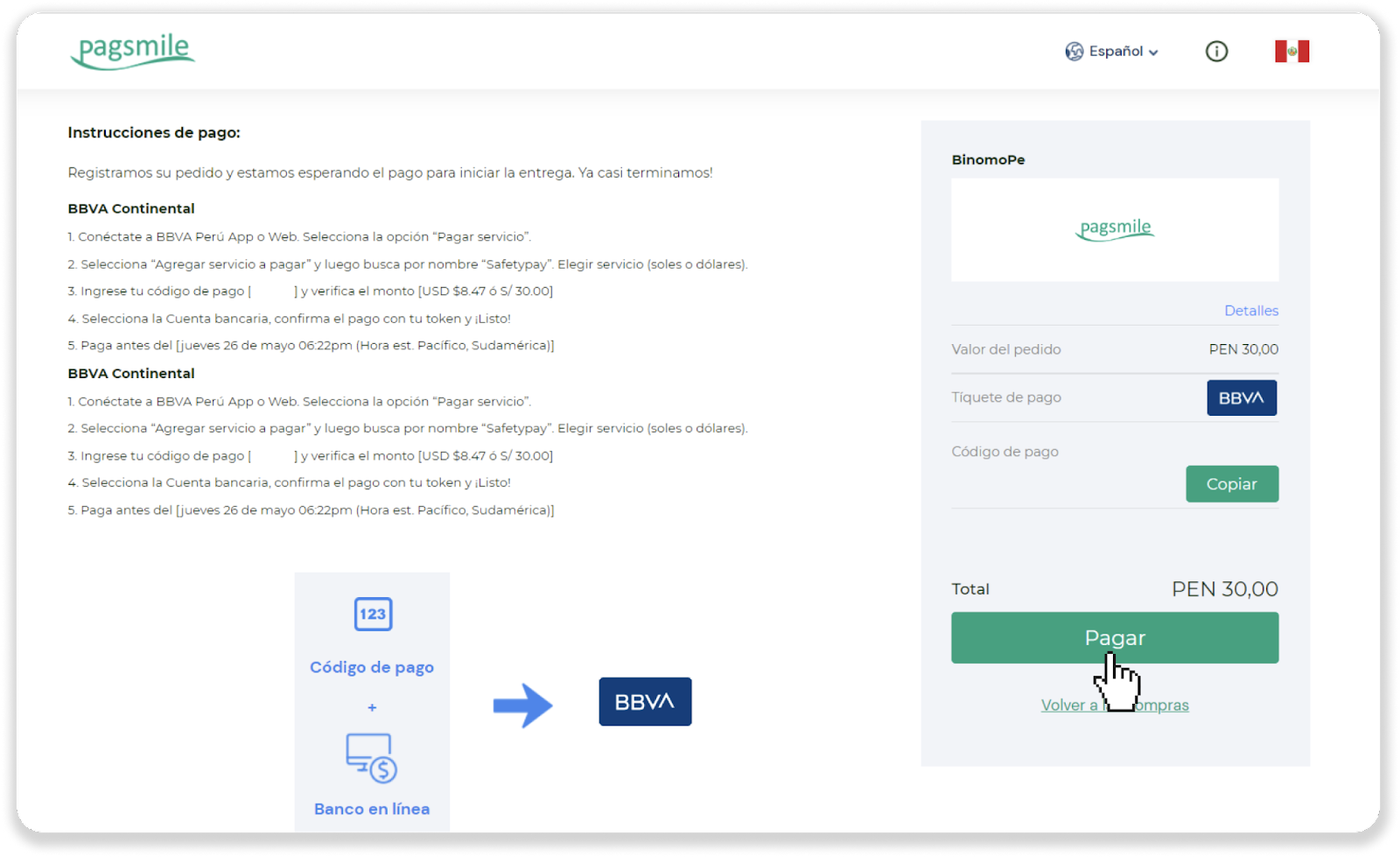Image resolution: width=1400 pixels, height=857 pixels.
Task: Click the BBVA badge beside Tiquete de pago
Action: [1241, 397]
